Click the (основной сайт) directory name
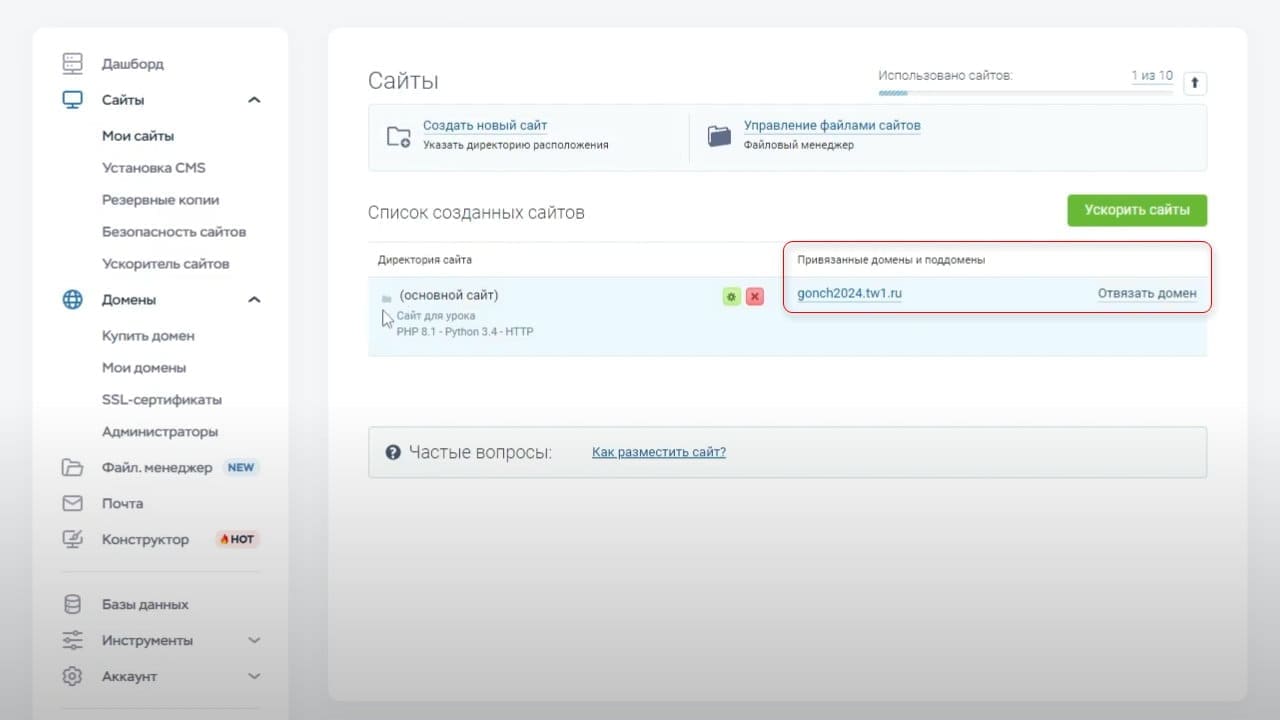 point(449,295)
